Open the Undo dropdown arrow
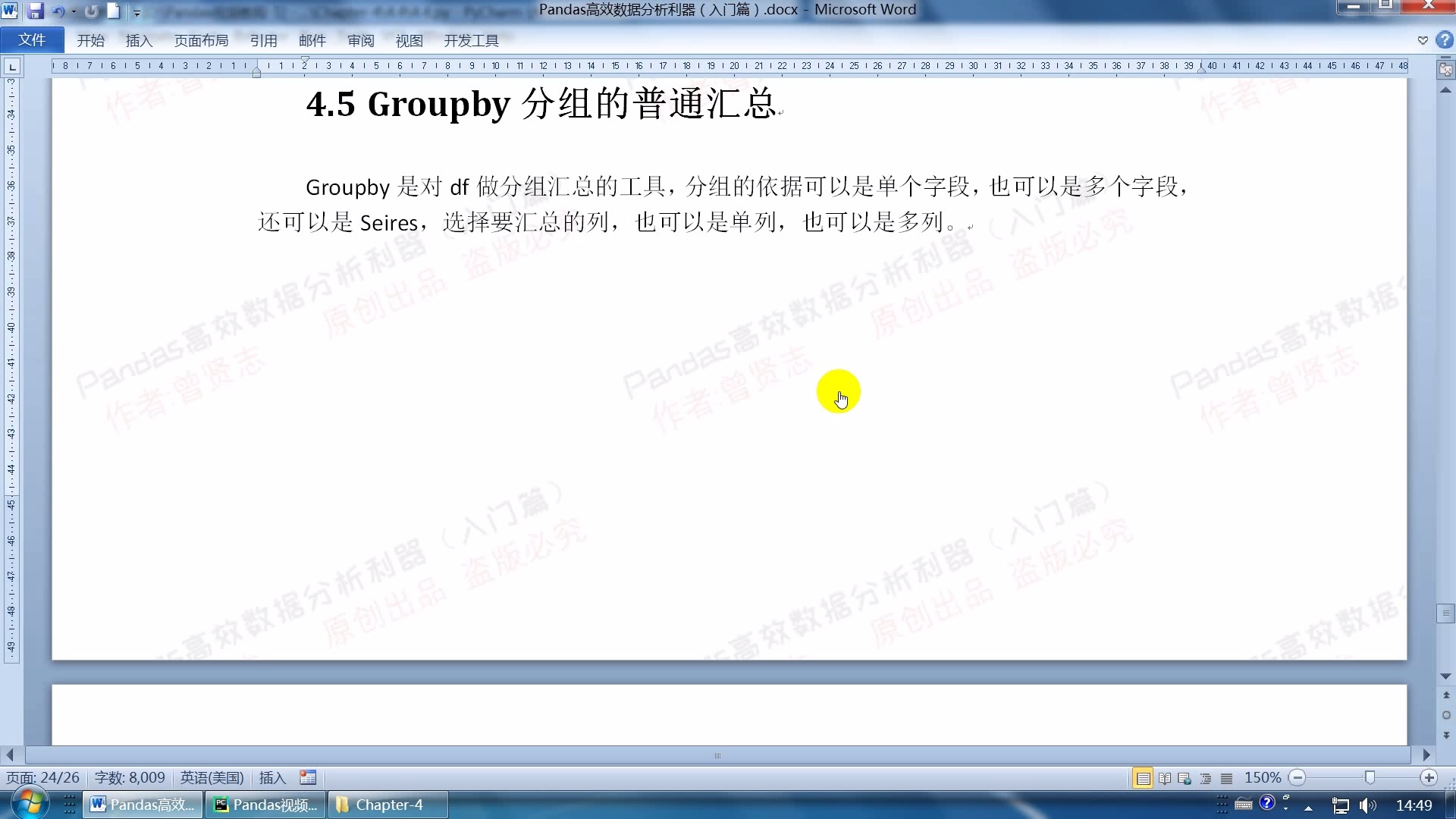Image resolution: width=1456 pixels, height=819 pixels. pyautogui.click(x=73, y=11)
